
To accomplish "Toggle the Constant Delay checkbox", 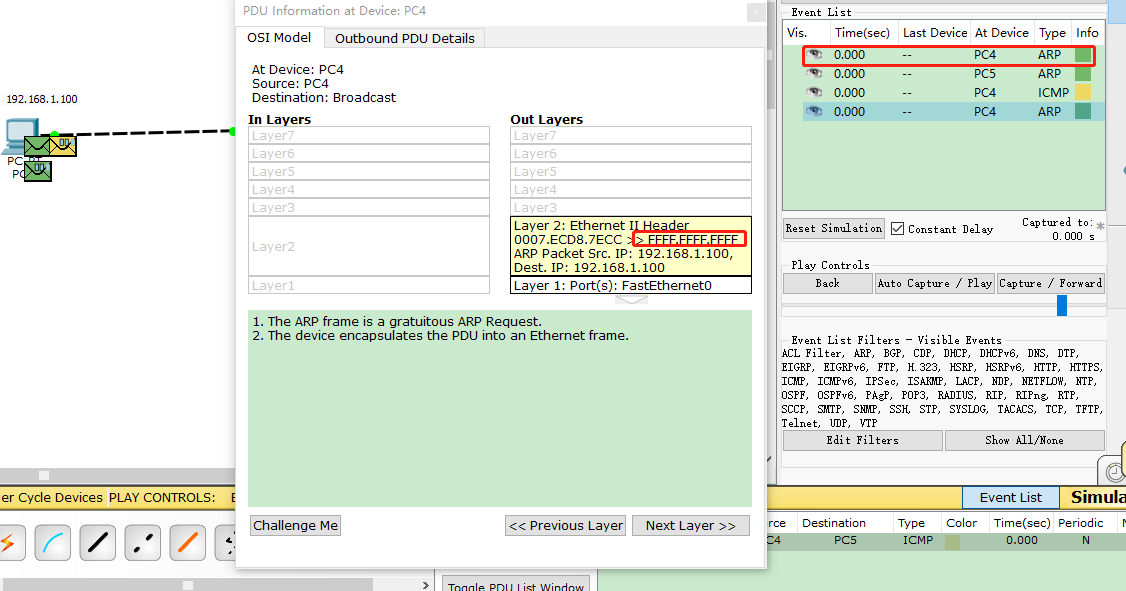I will [x=897, y=228].
